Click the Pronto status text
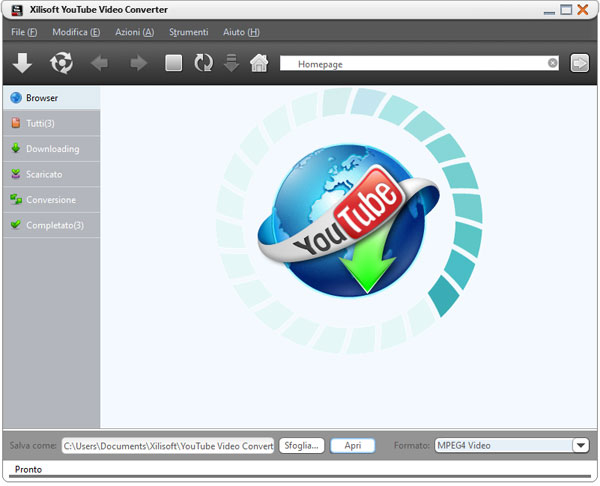600x486 pixels. [x=28, y=470]
